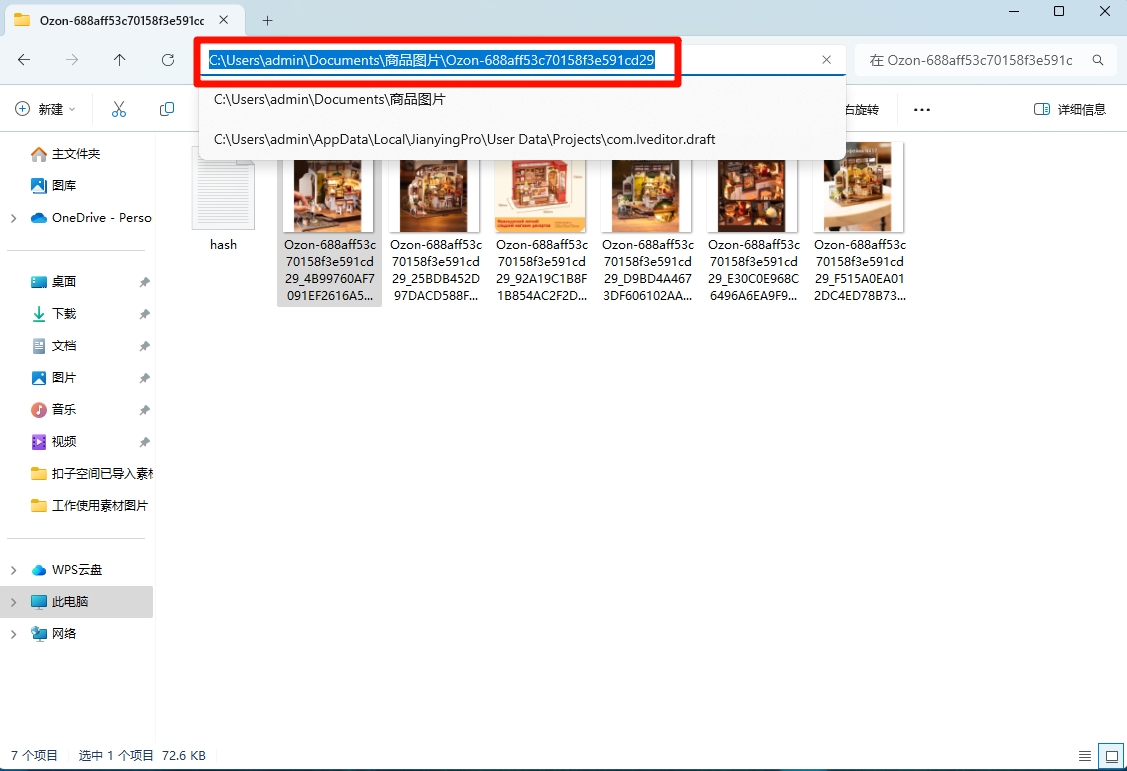Expand the 网络 tree node
This screenshot has height=771, width=1127.
click(13, 634)
